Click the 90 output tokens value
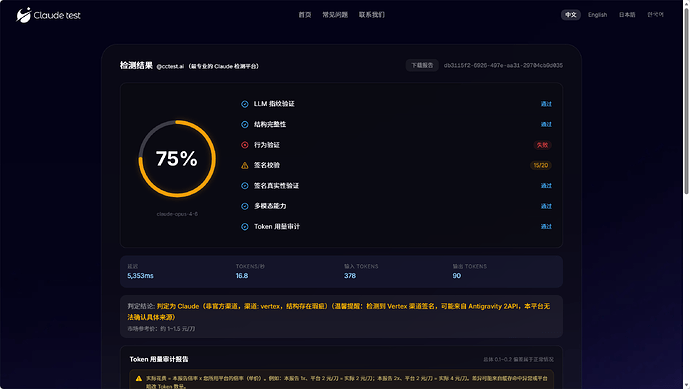This screenshot has width=690, height=389. [457, 276]
